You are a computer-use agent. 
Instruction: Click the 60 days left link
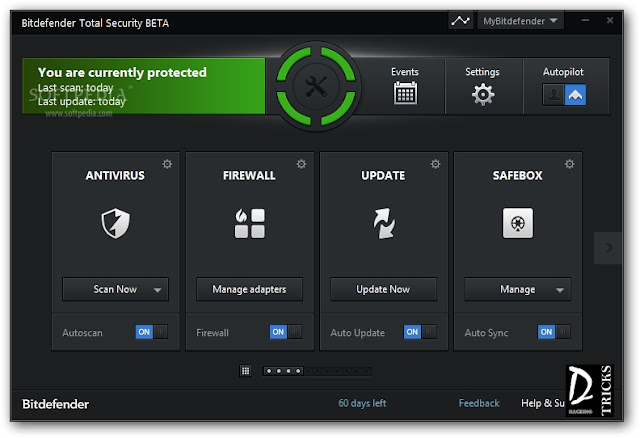tap(362, 403)
